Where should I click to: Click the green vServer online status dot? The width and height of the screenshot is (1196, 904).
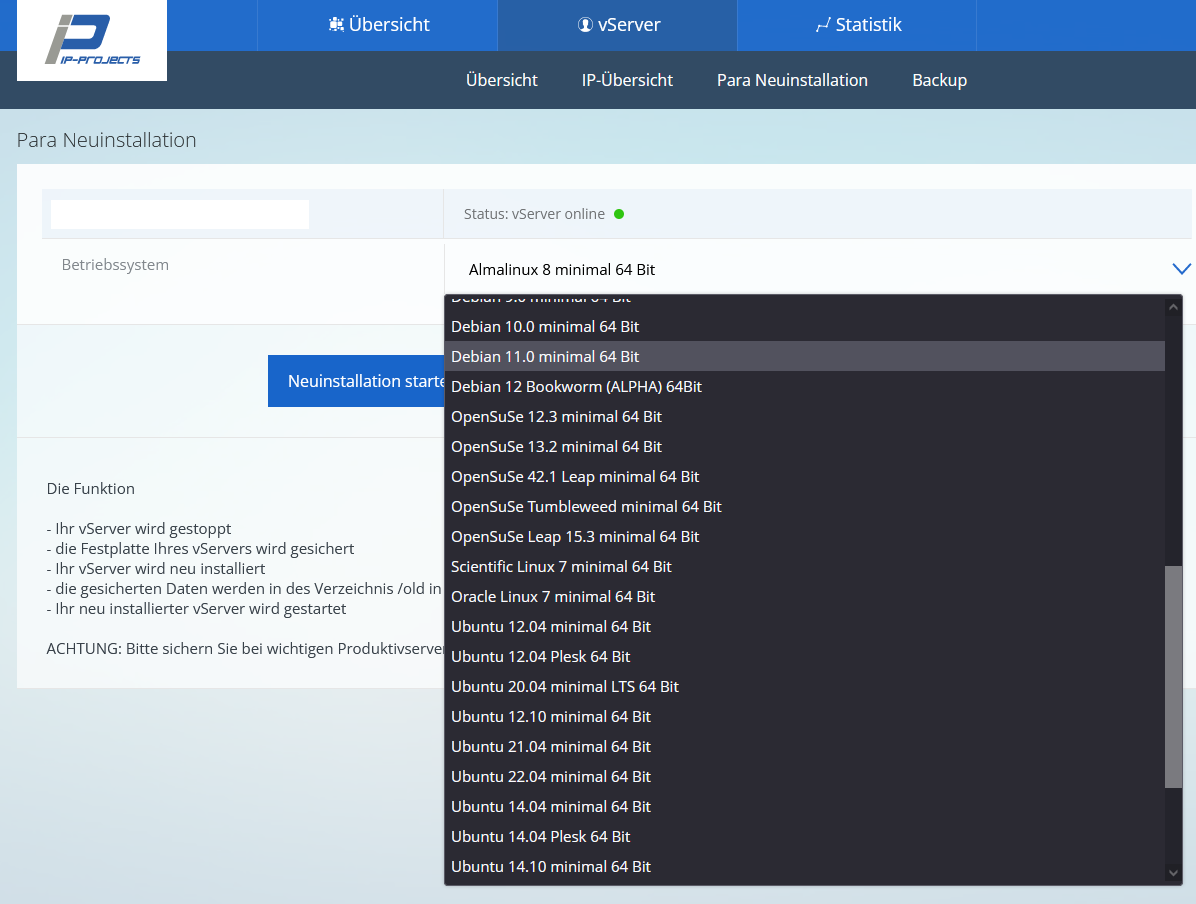tap(619, 214)
